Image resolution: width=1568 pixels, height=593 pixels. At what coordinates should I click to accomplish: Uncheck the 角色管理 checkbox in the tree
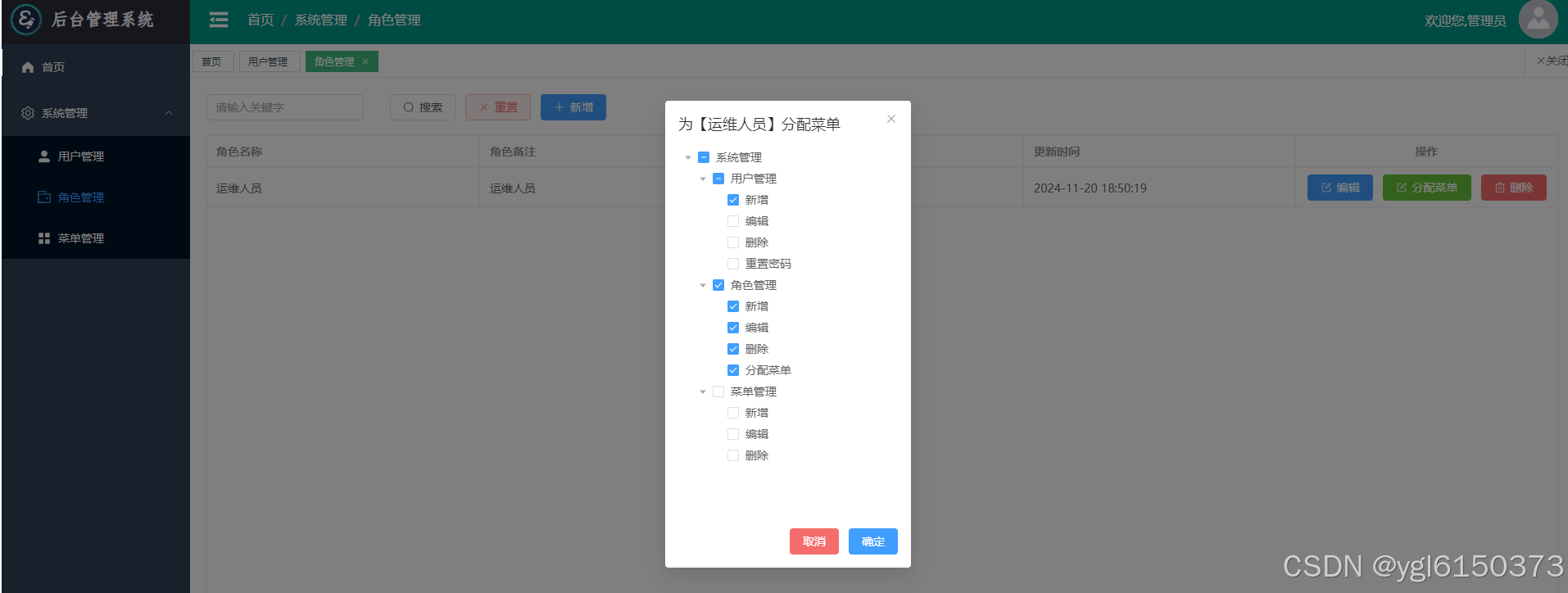coord(718,285)
